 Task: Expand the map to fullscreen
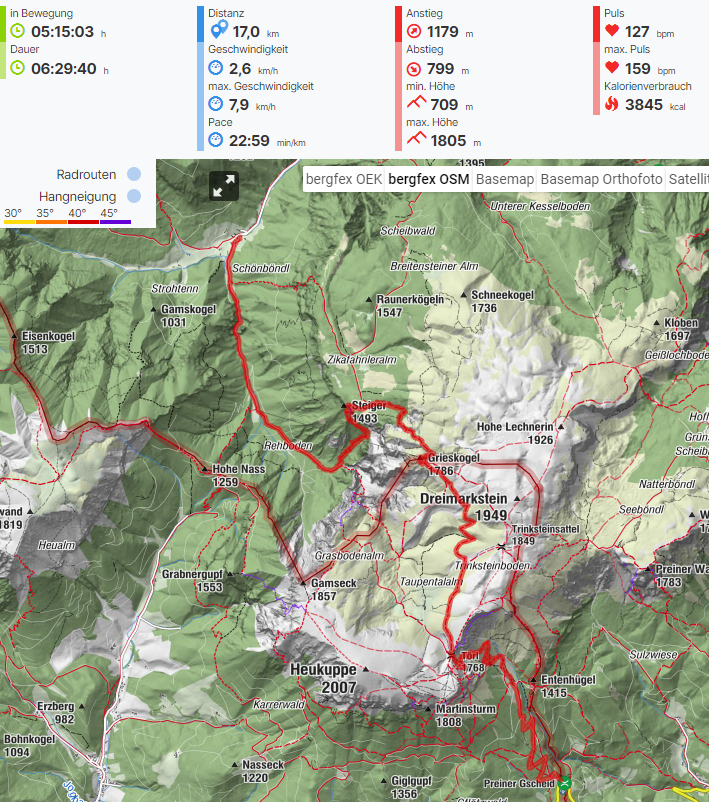pyautogui.click(x=224, y=186)
